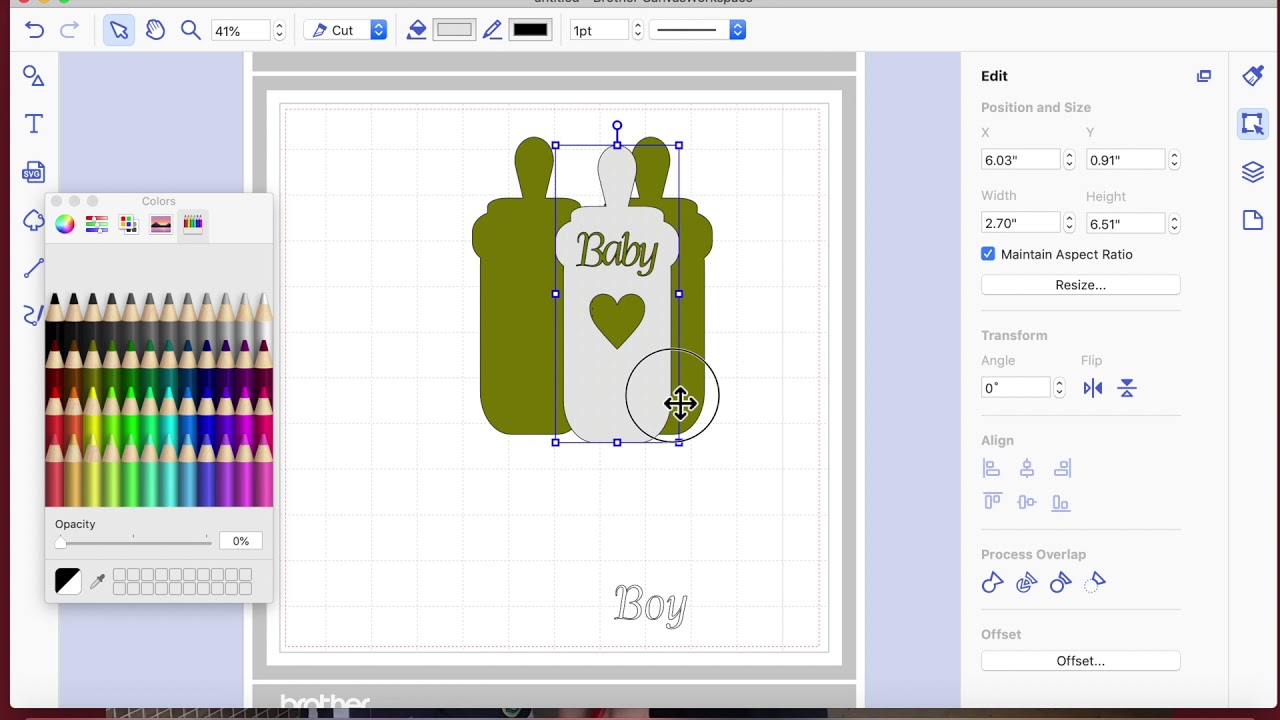The height and width of the screenshot is (720, 1280).
Task: Pick the eyedropper in Colors panel
Action: [98, 581]
